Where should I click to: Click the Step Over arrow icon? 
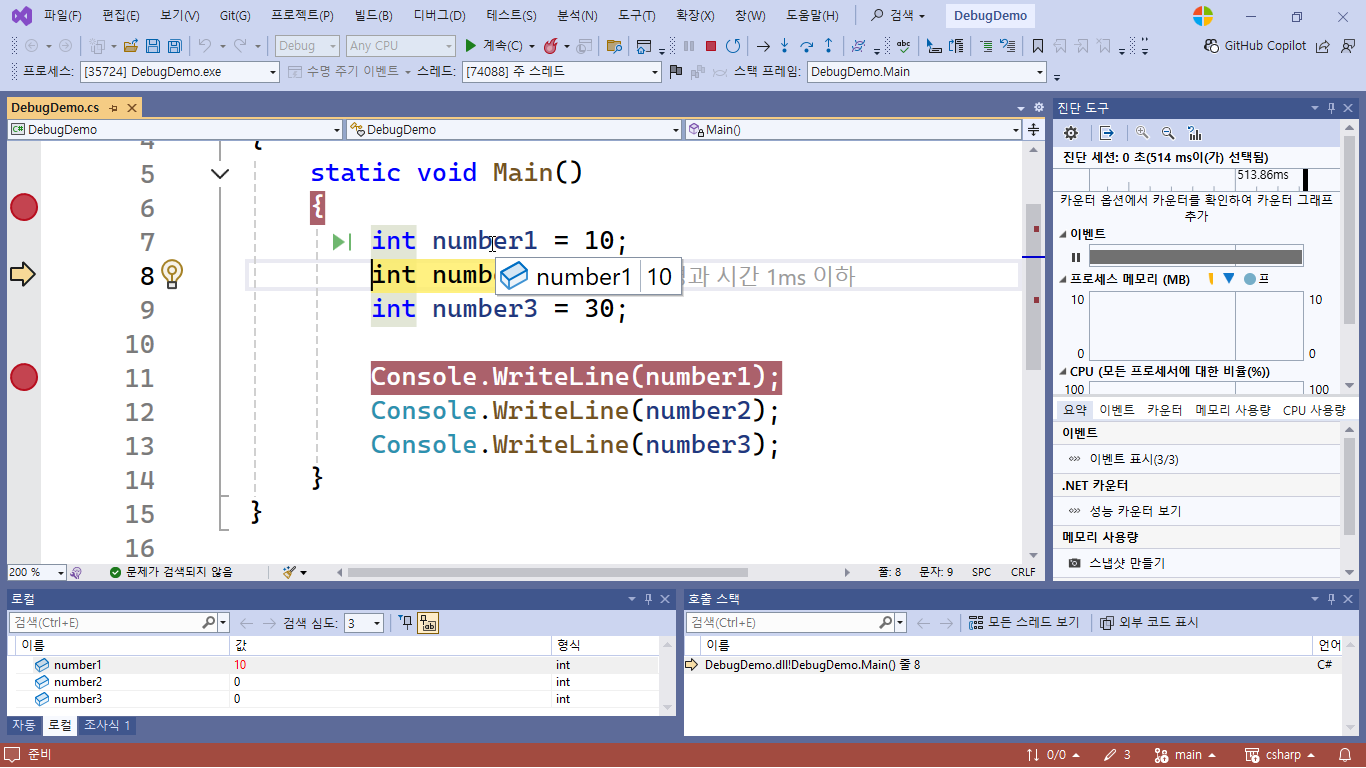click(806, 46)
